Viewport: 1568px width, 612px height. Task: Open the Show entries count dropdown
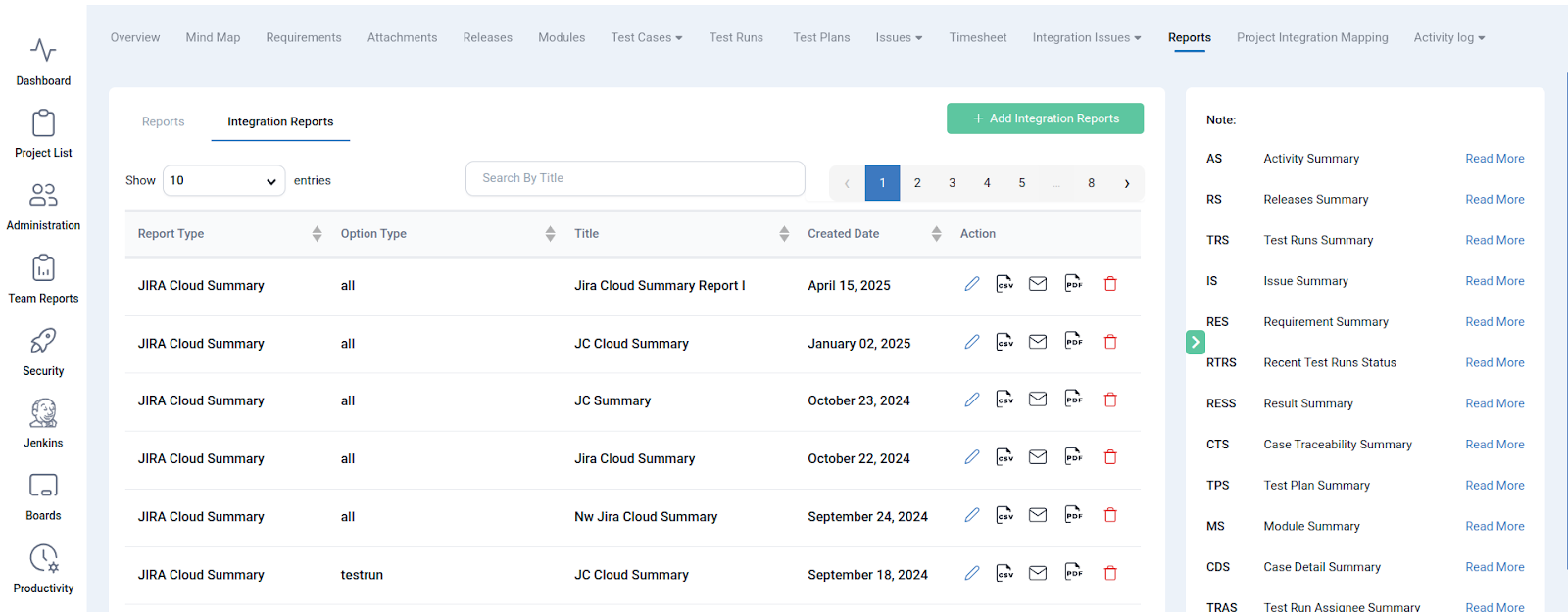223,181
